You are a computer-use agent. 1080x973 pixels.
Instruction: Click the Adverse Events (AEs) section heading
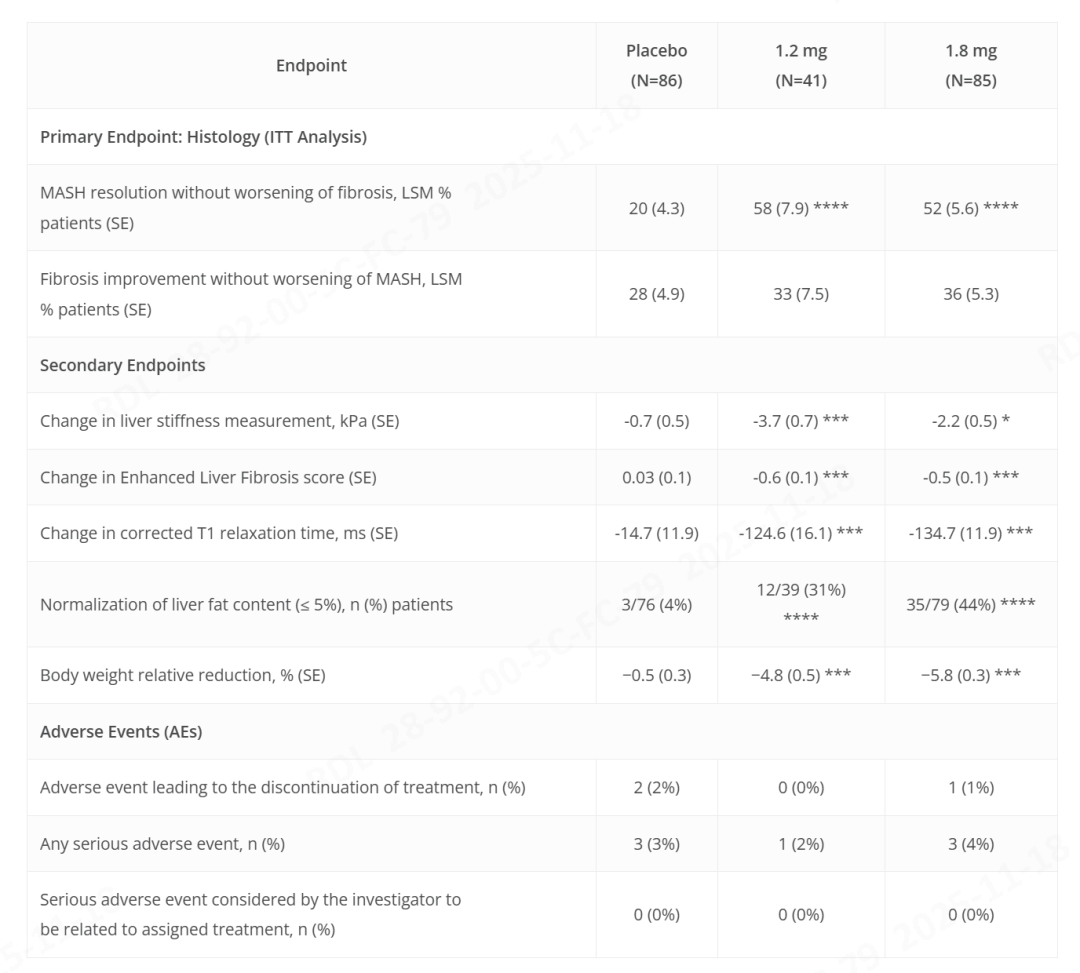click(121, 731)
